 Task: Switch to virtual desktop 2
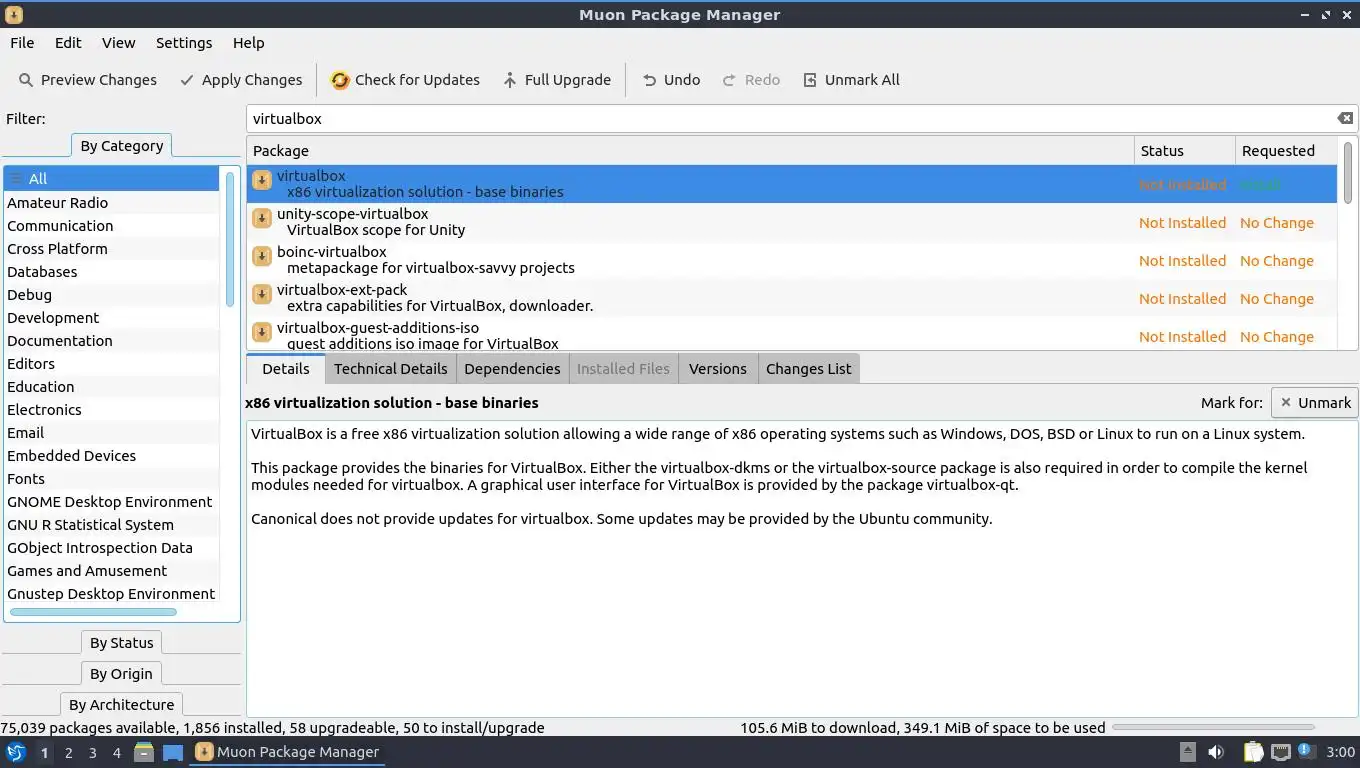68,752
